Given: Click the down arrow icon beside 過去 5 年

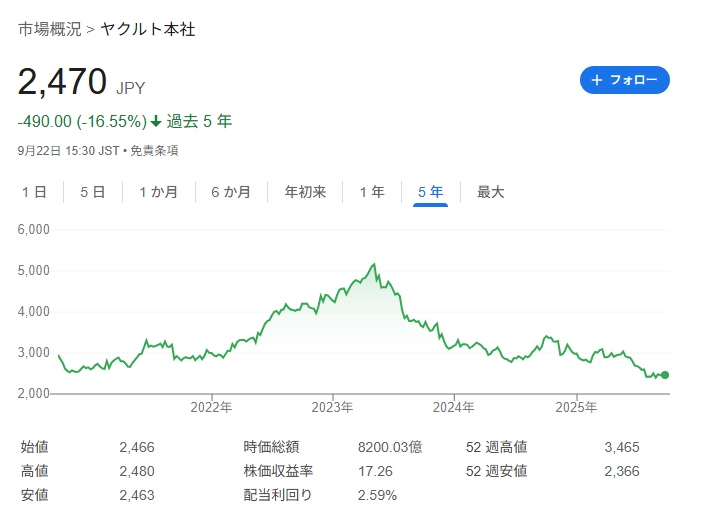Looking at the screenshot, I should pyautogui.click(x=156, y=122).
